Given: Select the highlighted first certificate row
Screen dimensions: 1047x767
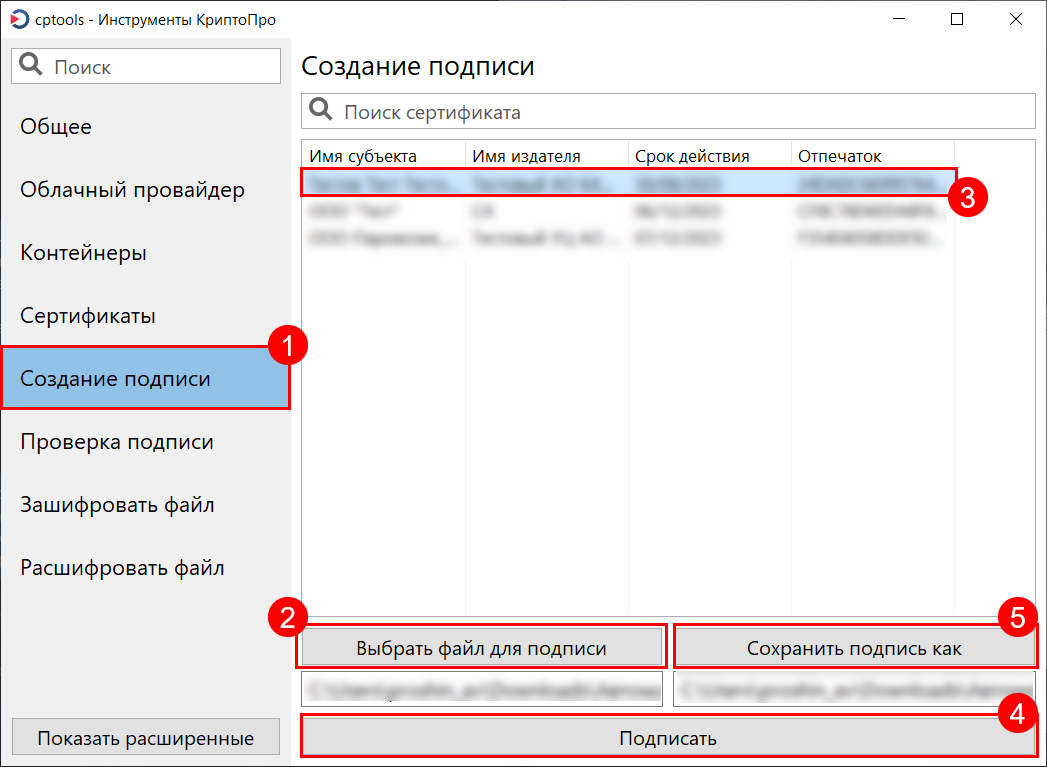Looking at the screenshot, I should click(x=628, y=183).
